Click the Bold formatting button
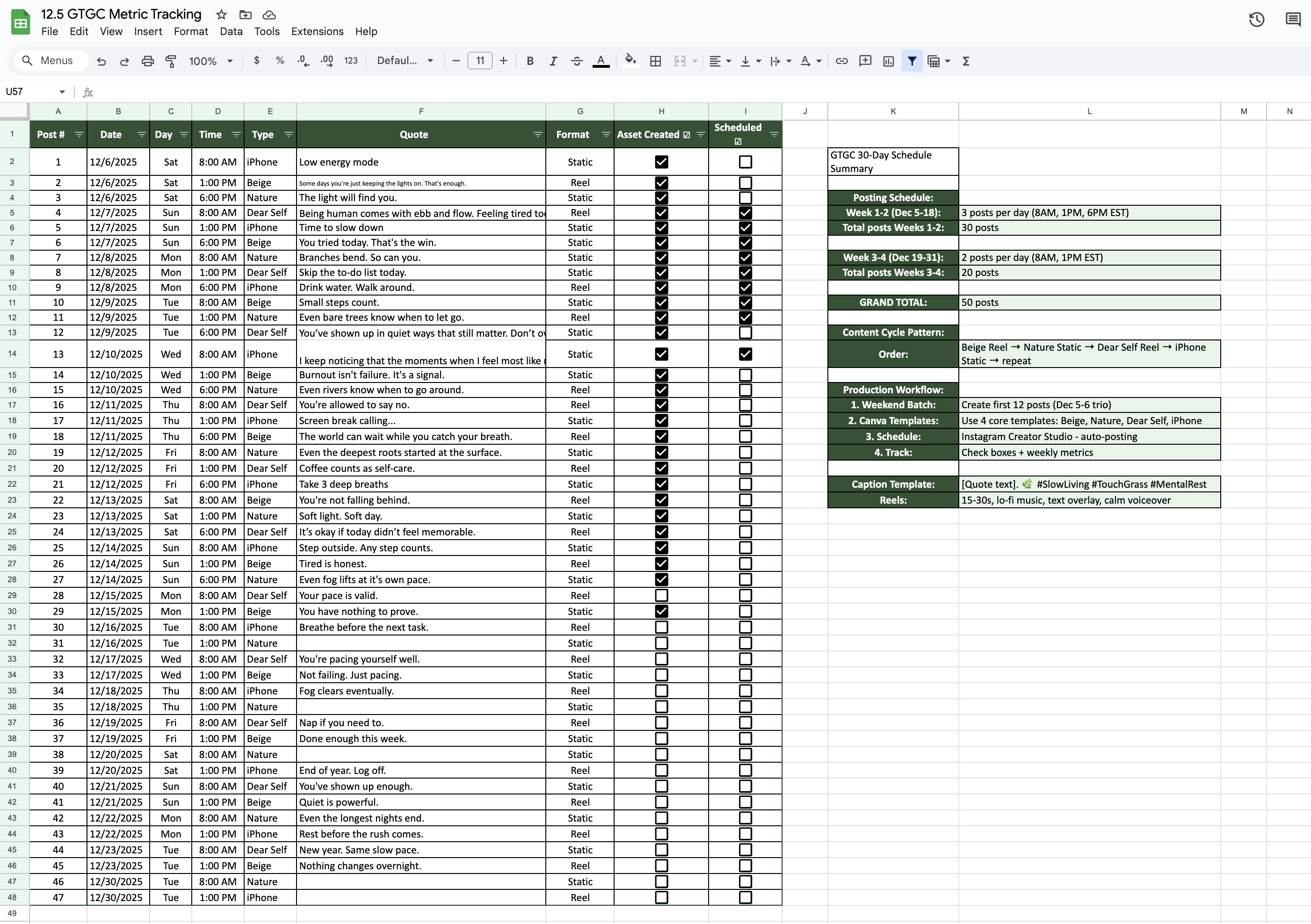 [x=530, y=61]
